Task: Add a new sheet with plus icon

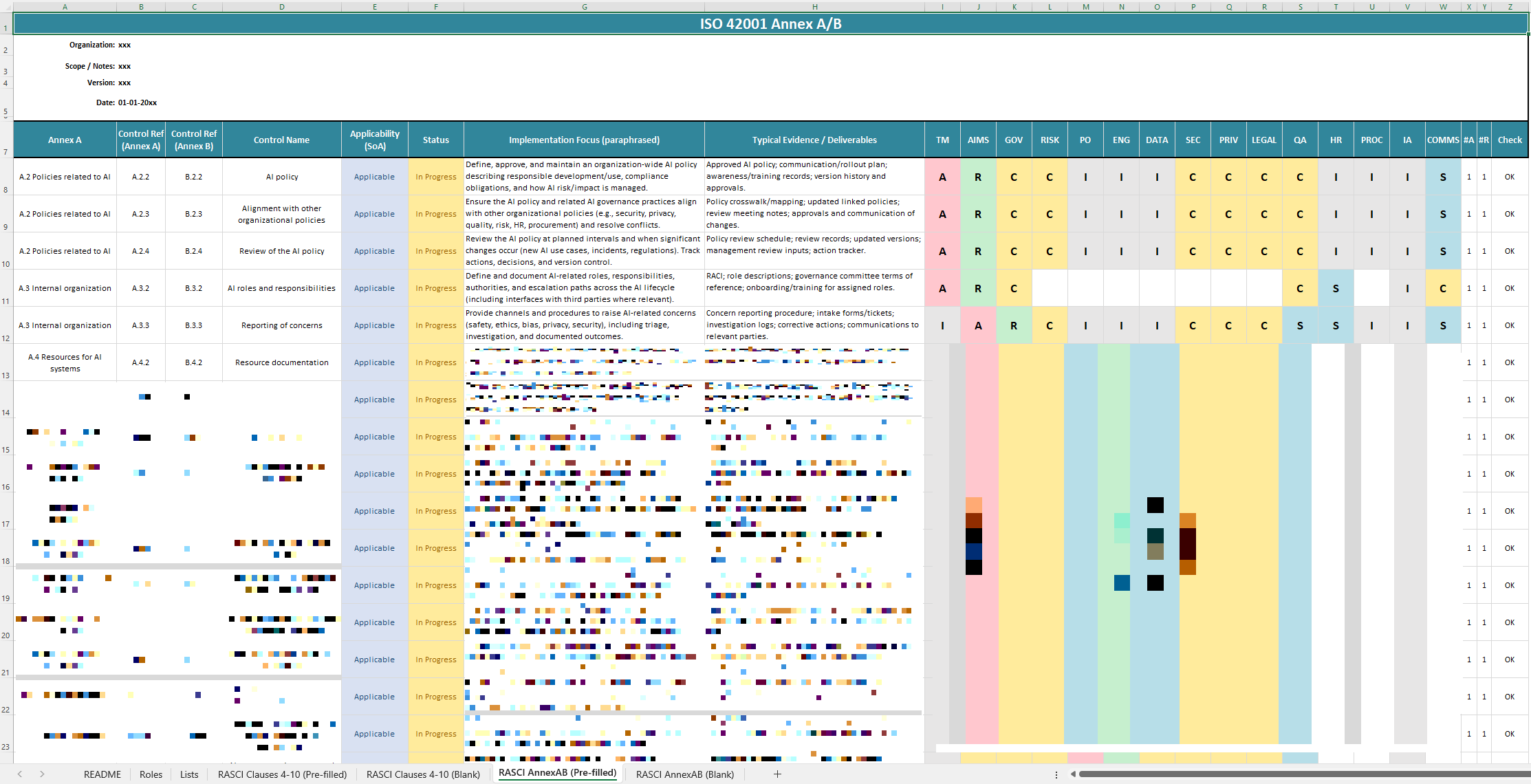Action: (x=777, y=774)
